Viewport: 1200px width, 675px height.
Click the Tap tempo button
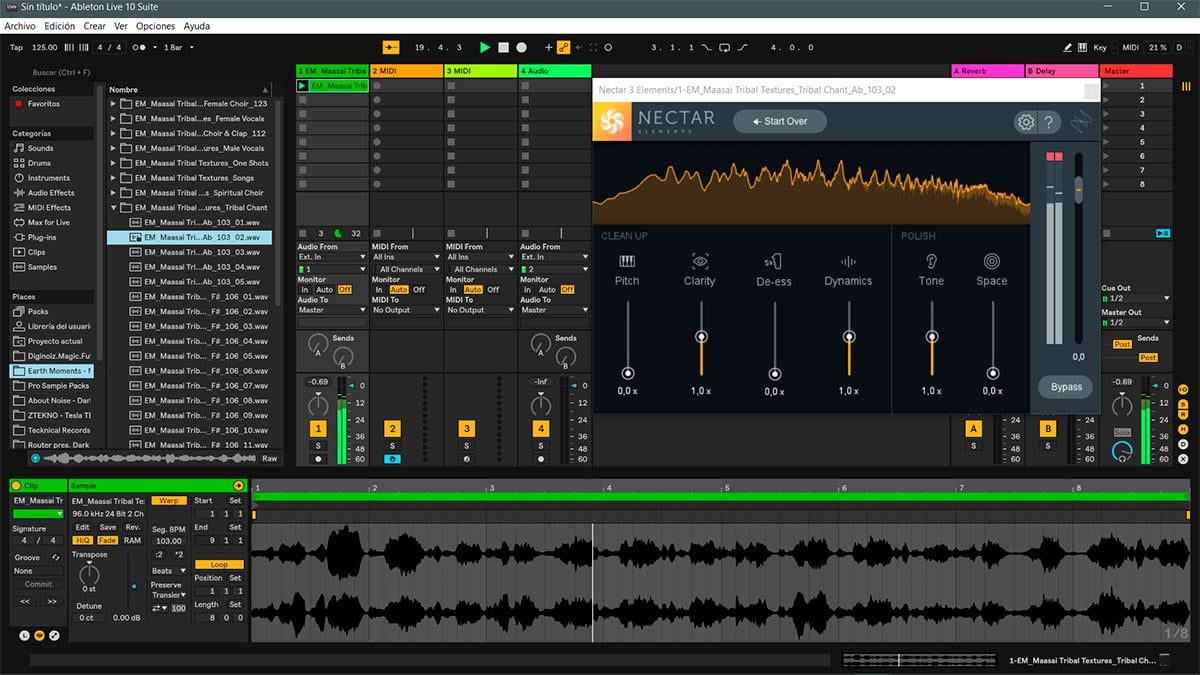click(x=16, y=47)
